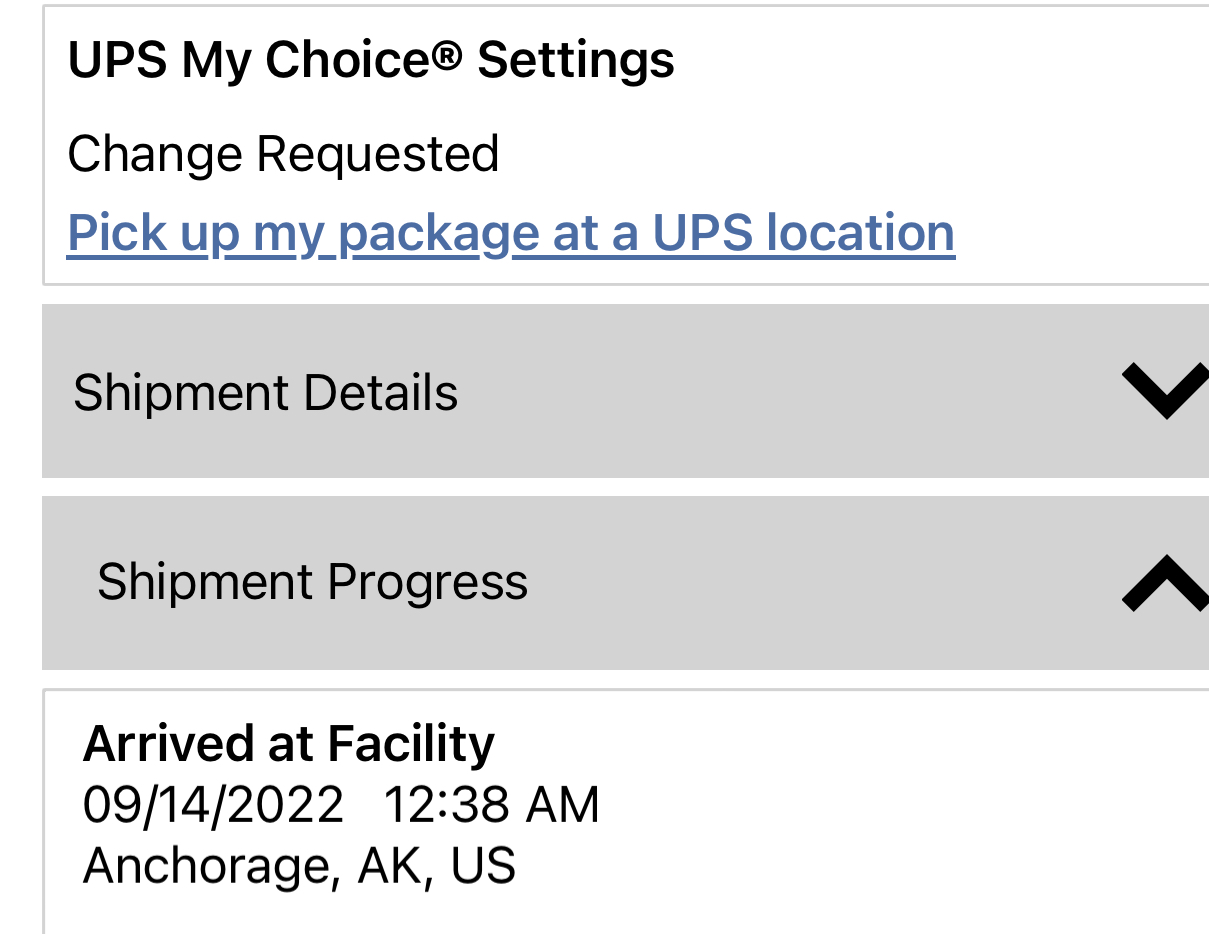Click the 09/14/2022 date

[213, 805]
